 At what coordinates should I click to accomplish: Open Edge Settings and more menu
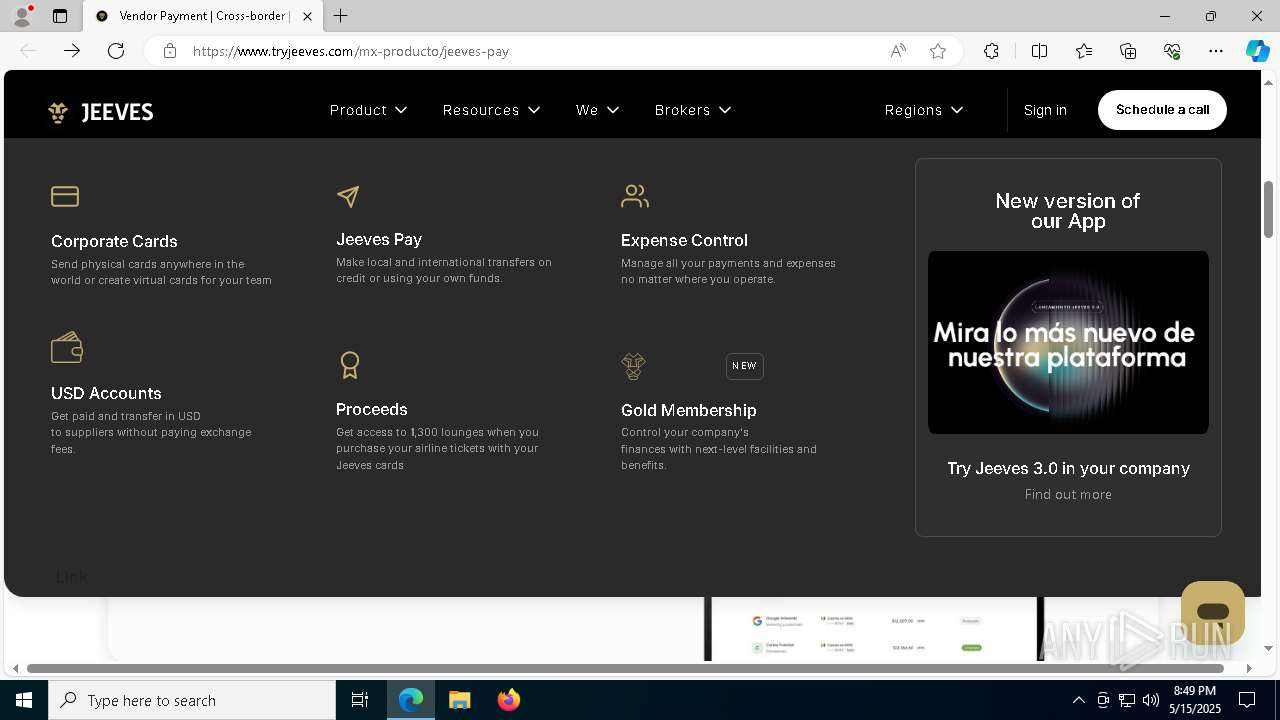(x=1216, y=51)
